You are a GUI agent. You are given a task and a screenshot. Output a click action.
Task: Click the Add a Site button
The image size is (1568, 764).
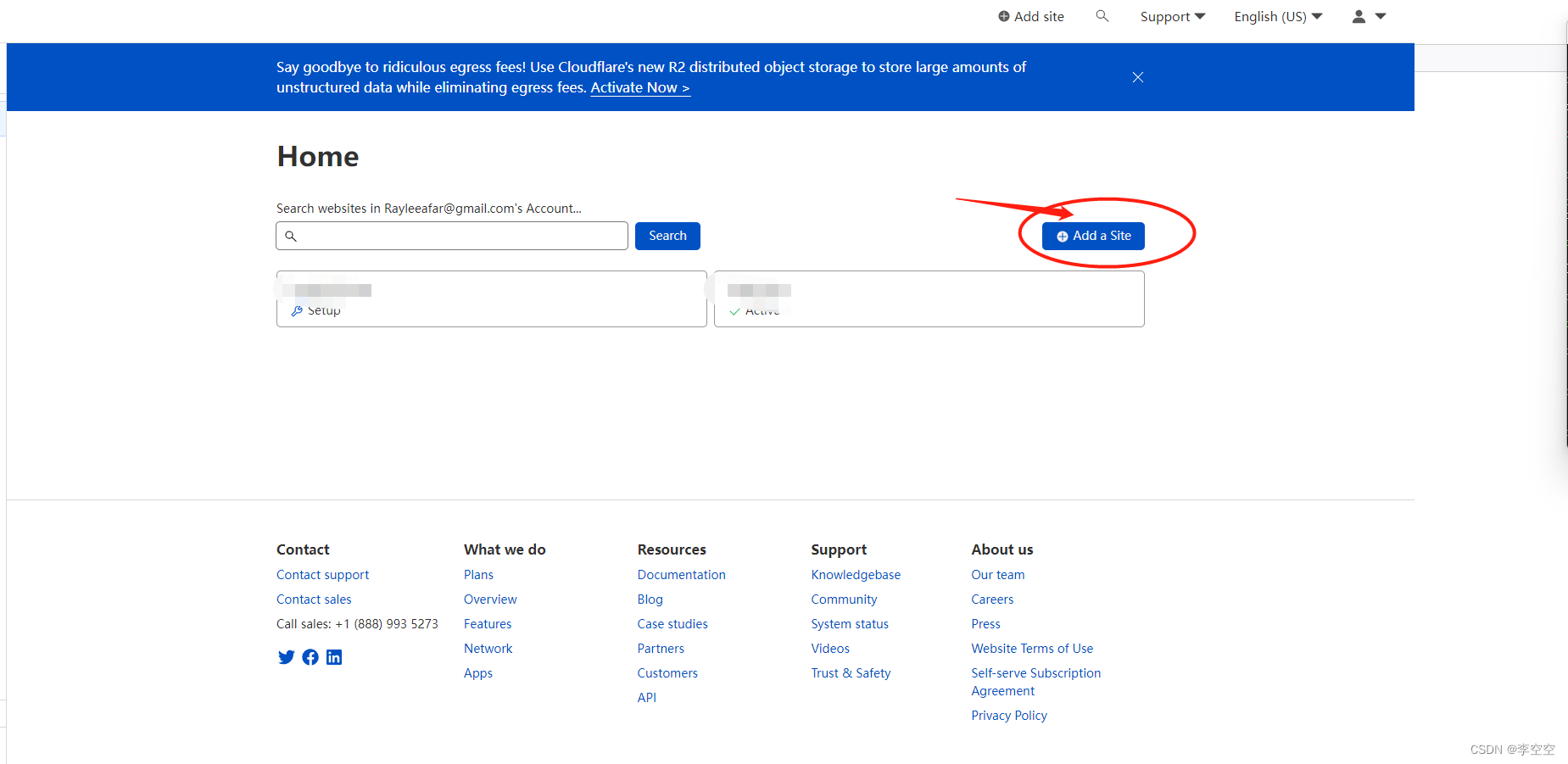1093,236
